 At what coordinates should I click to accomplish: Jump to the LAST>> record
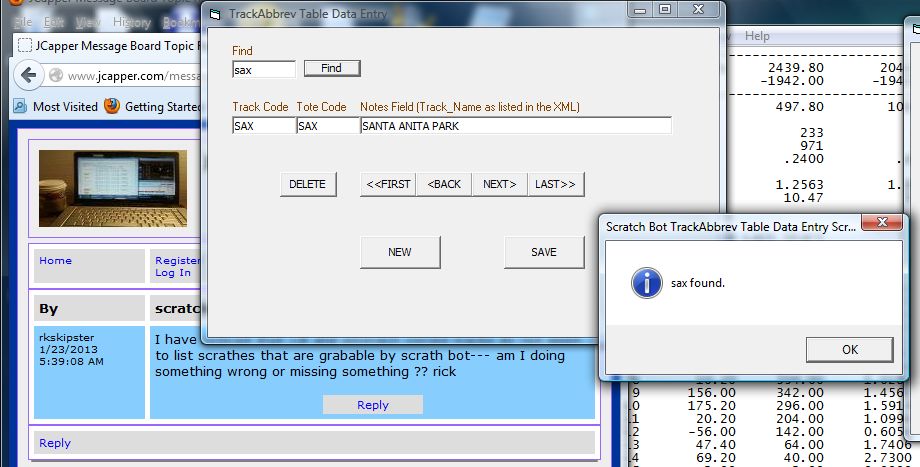[x=556, y=184]
